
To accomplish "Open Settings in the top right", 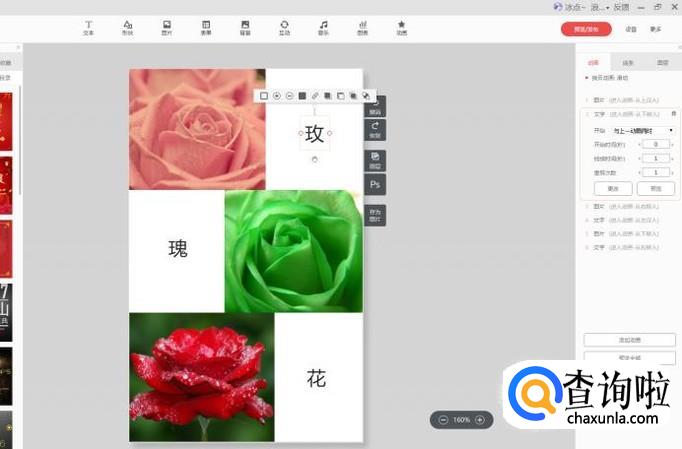I will 631,29.
